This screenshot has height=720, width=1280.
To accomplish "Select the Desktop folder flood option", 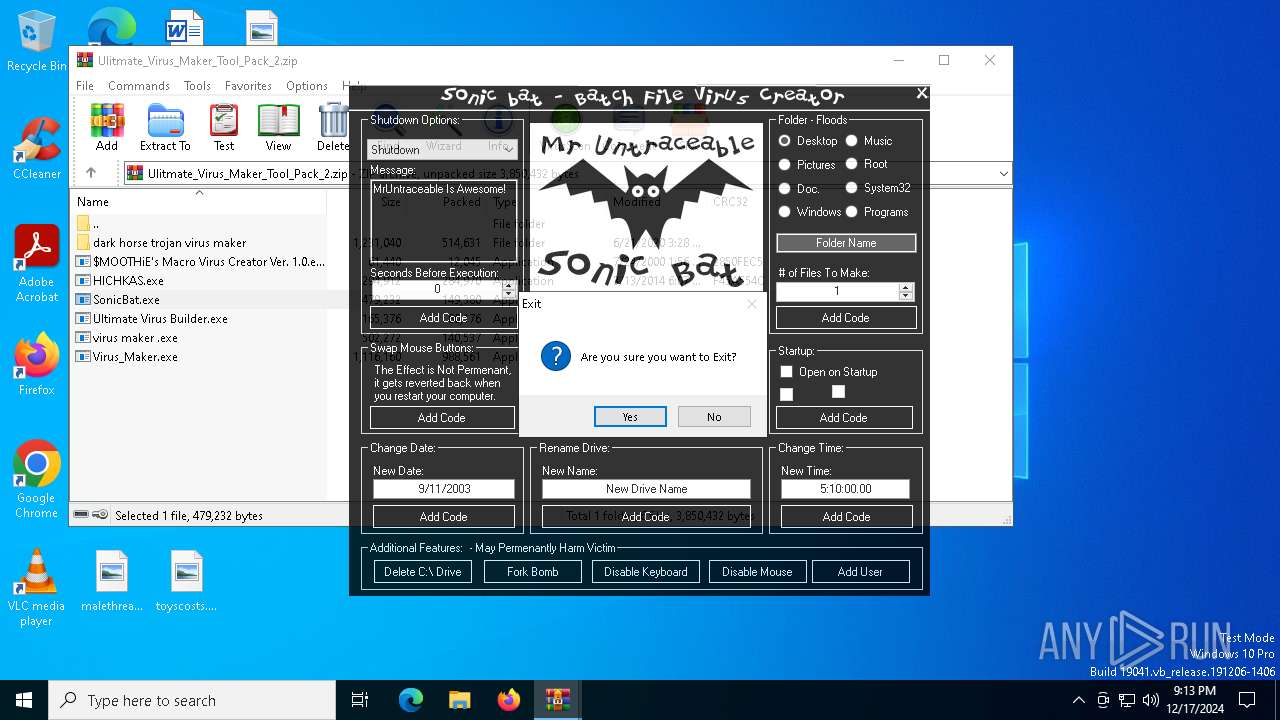I will (x=785, y=141).
